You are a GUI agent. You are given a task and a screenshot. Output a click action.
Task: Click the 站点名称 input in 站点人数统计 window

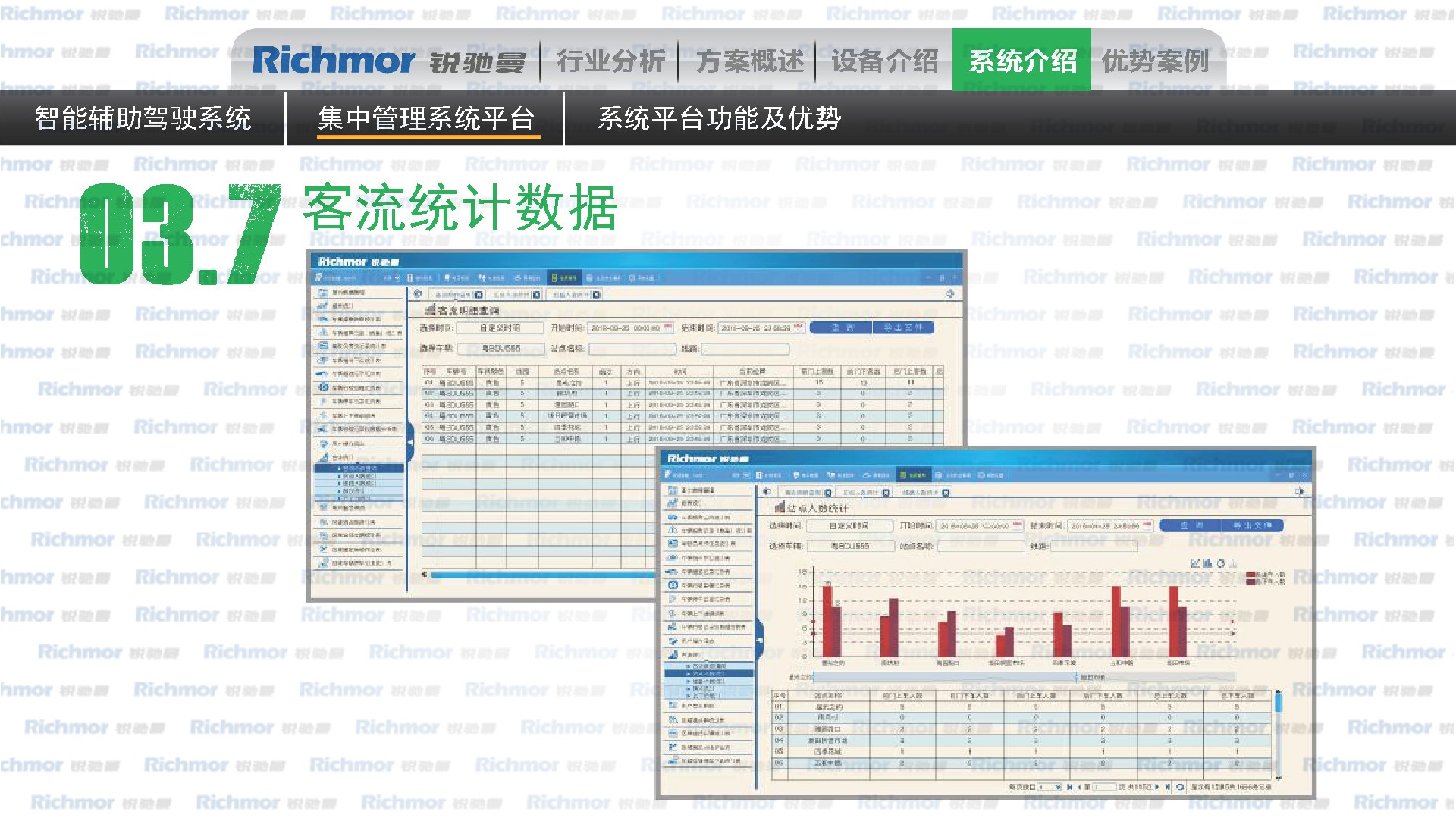coord(980,546)
